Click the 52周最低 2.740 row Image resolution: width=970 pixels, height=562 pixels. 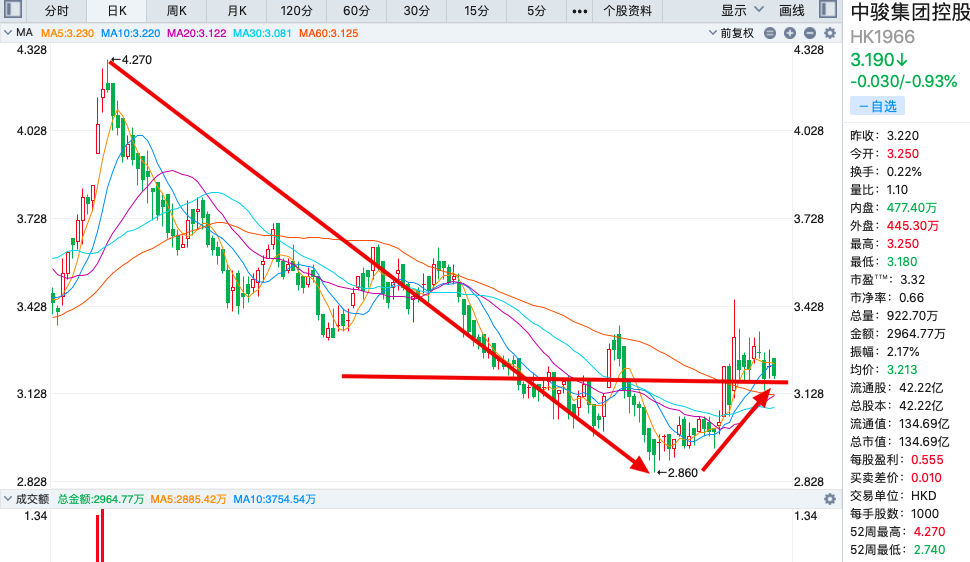point(898,549)
